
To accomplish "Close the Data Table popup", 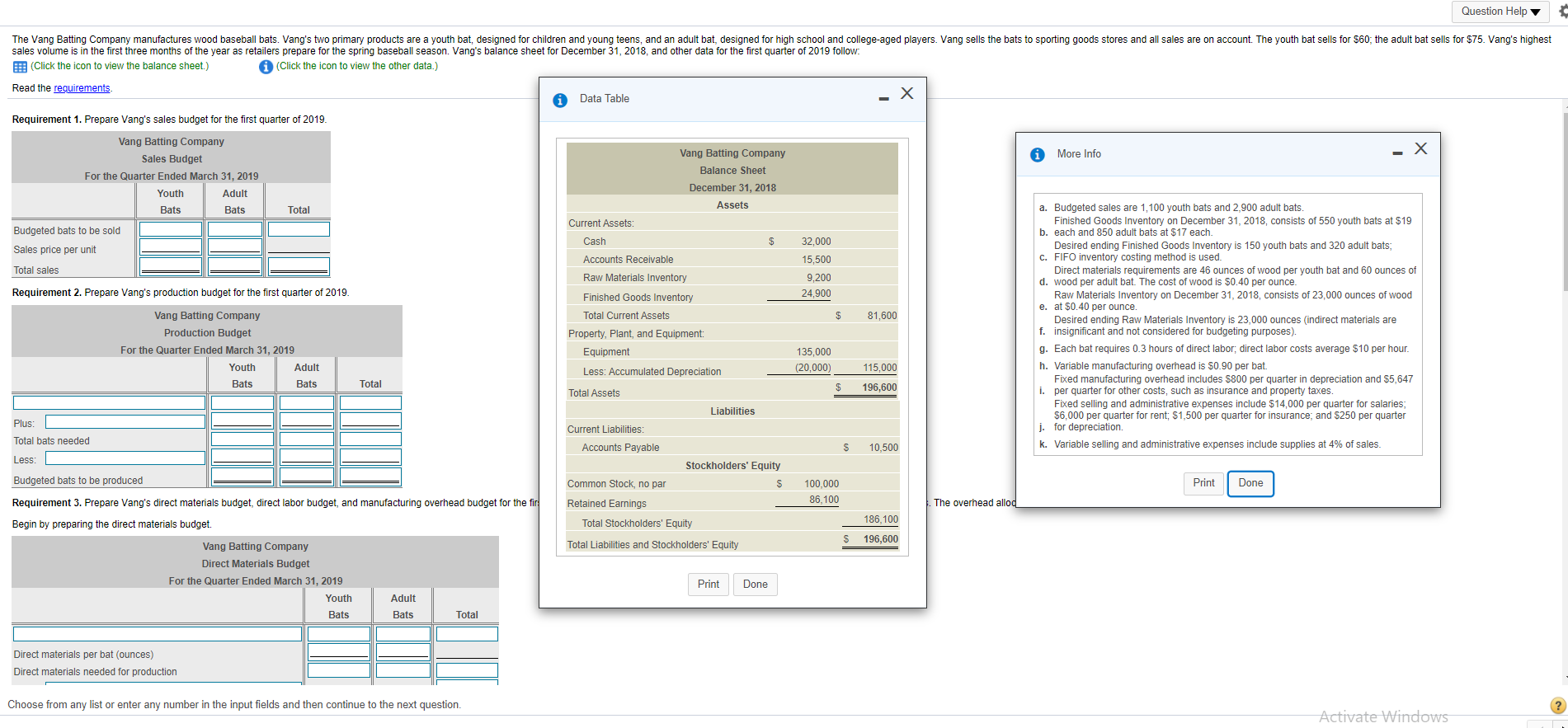I will (907, 93).
